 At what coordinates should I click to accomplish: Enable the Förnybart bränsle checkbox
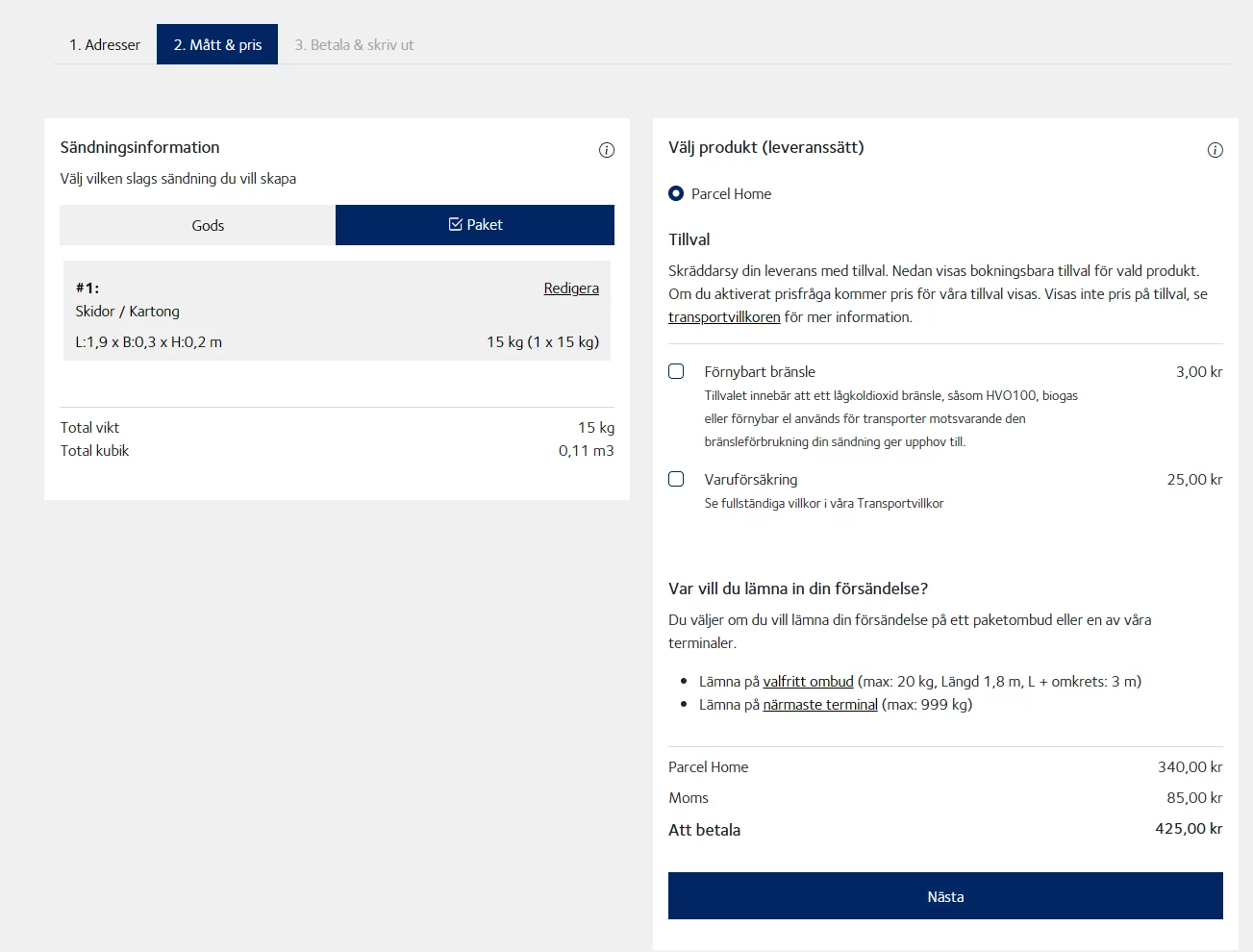(x=676, y=371)
